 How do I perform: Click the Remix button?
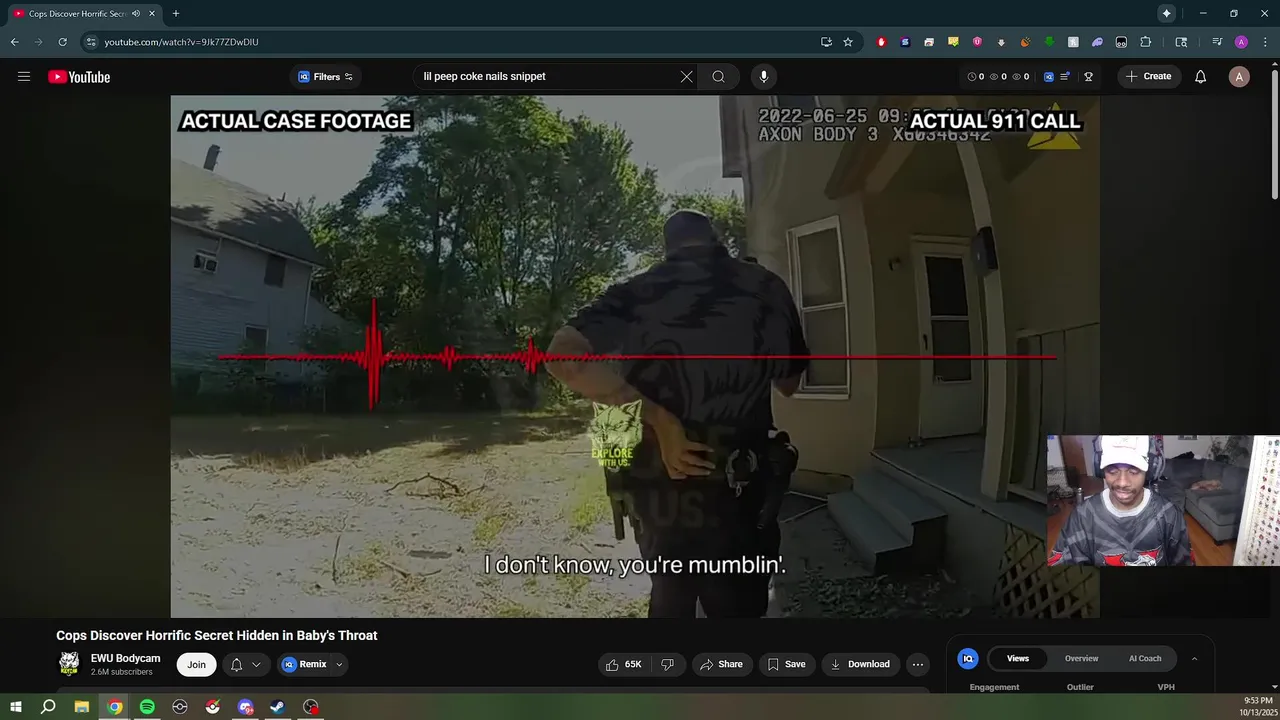pyautogui.click(x=305, y=664)
